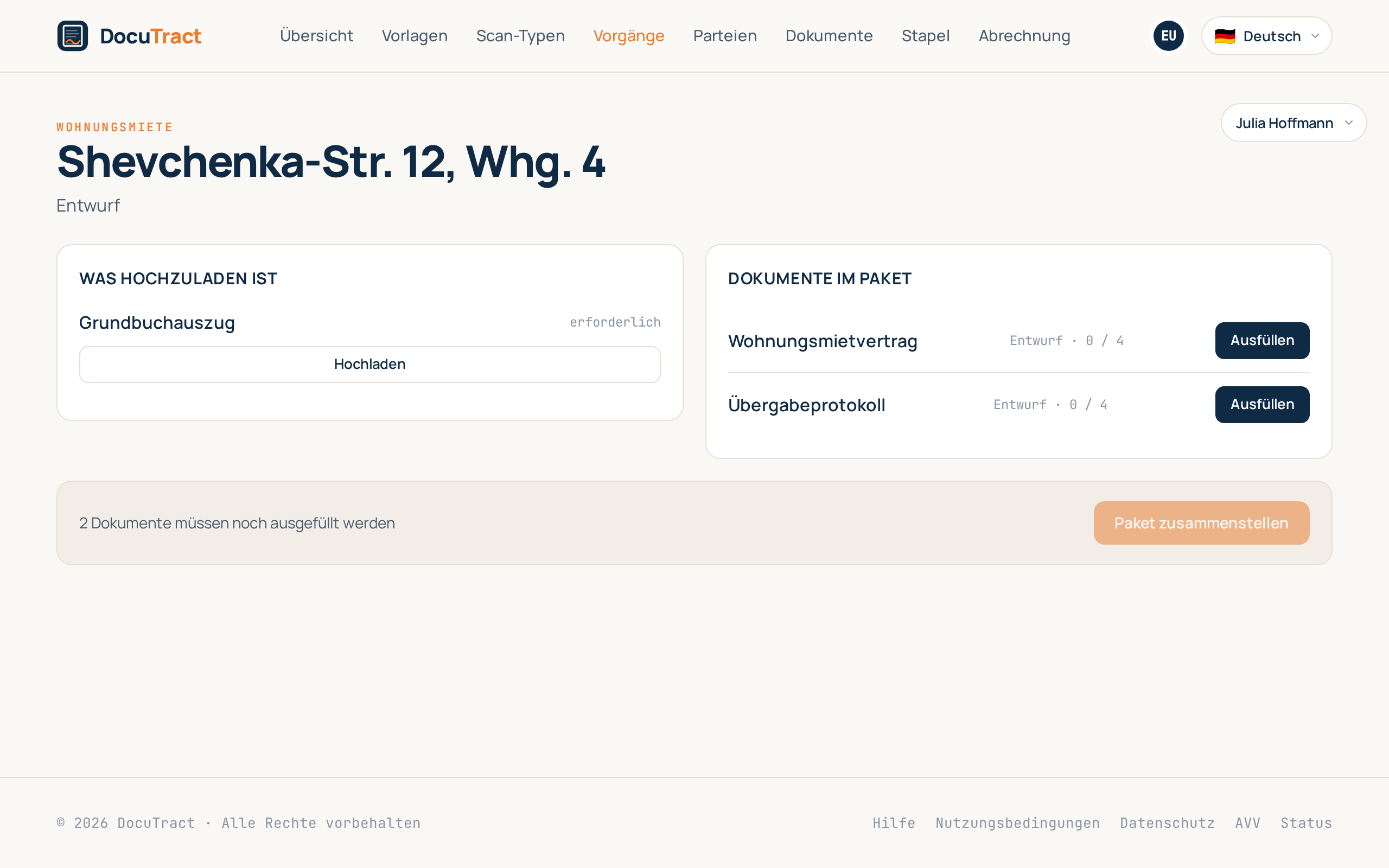
Task: Open the EU region badge
Action: coord(1168,36)
